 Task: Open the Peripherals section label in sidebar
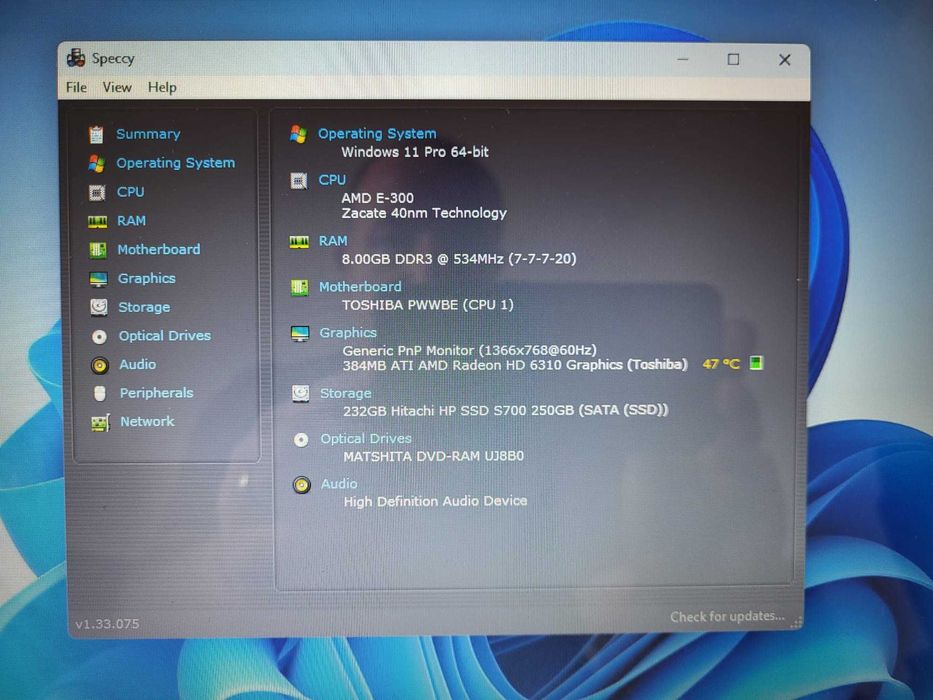(x=156, y=393)
